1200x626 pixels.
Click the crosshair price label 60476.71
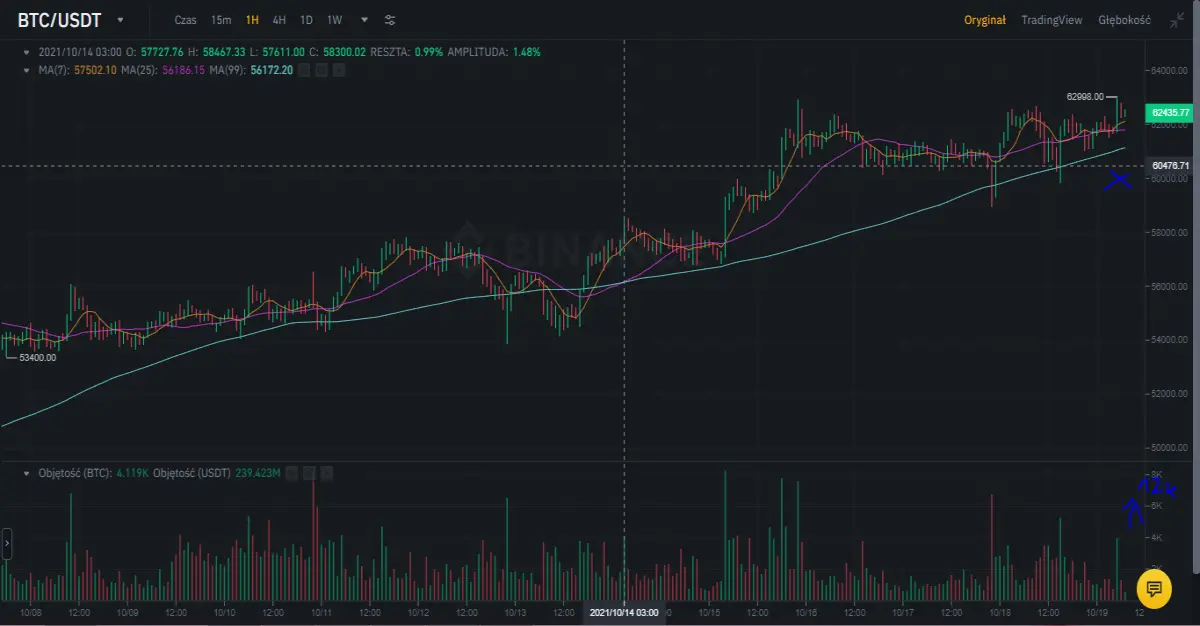[1170, 165]
